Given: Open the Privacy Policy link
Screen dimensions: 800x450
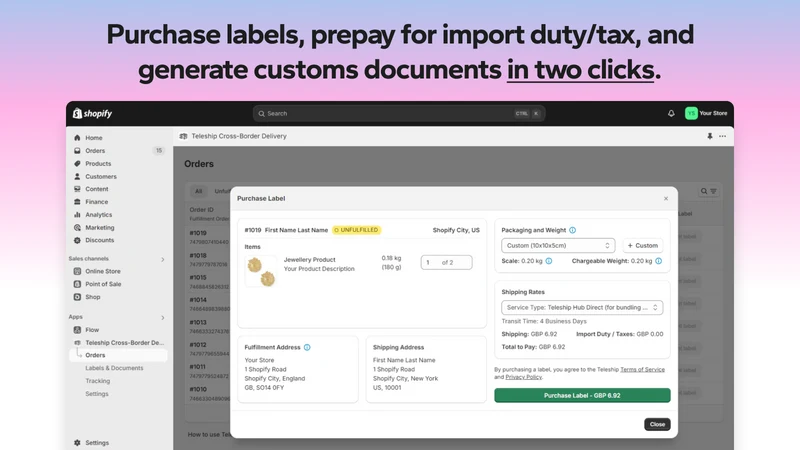Looking at the screenshot, I should click(x=523, y=377).
